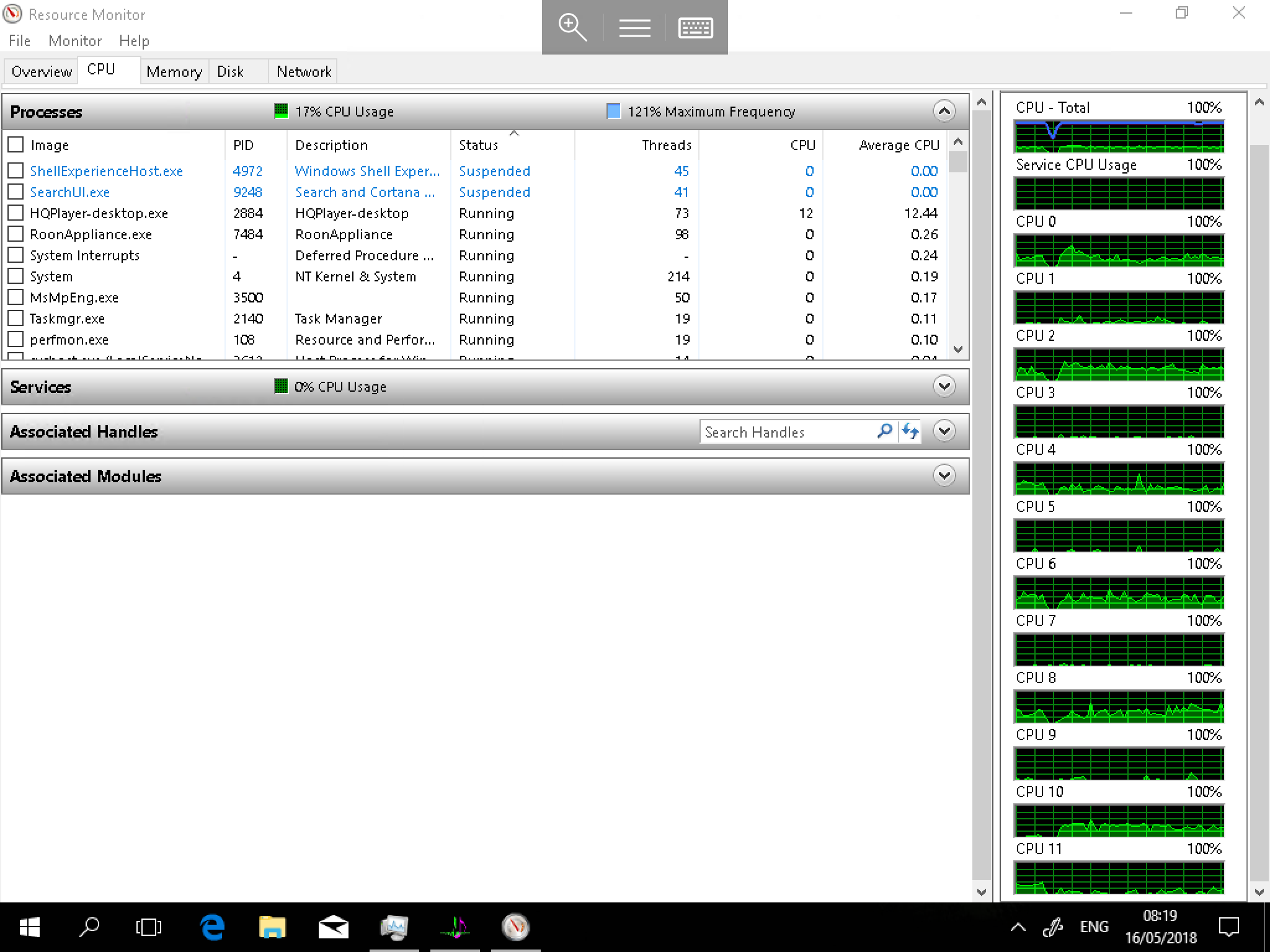1270x952 pixels.
Task: Click the taskbar clock 08:19
Action: click(1160, 916)
